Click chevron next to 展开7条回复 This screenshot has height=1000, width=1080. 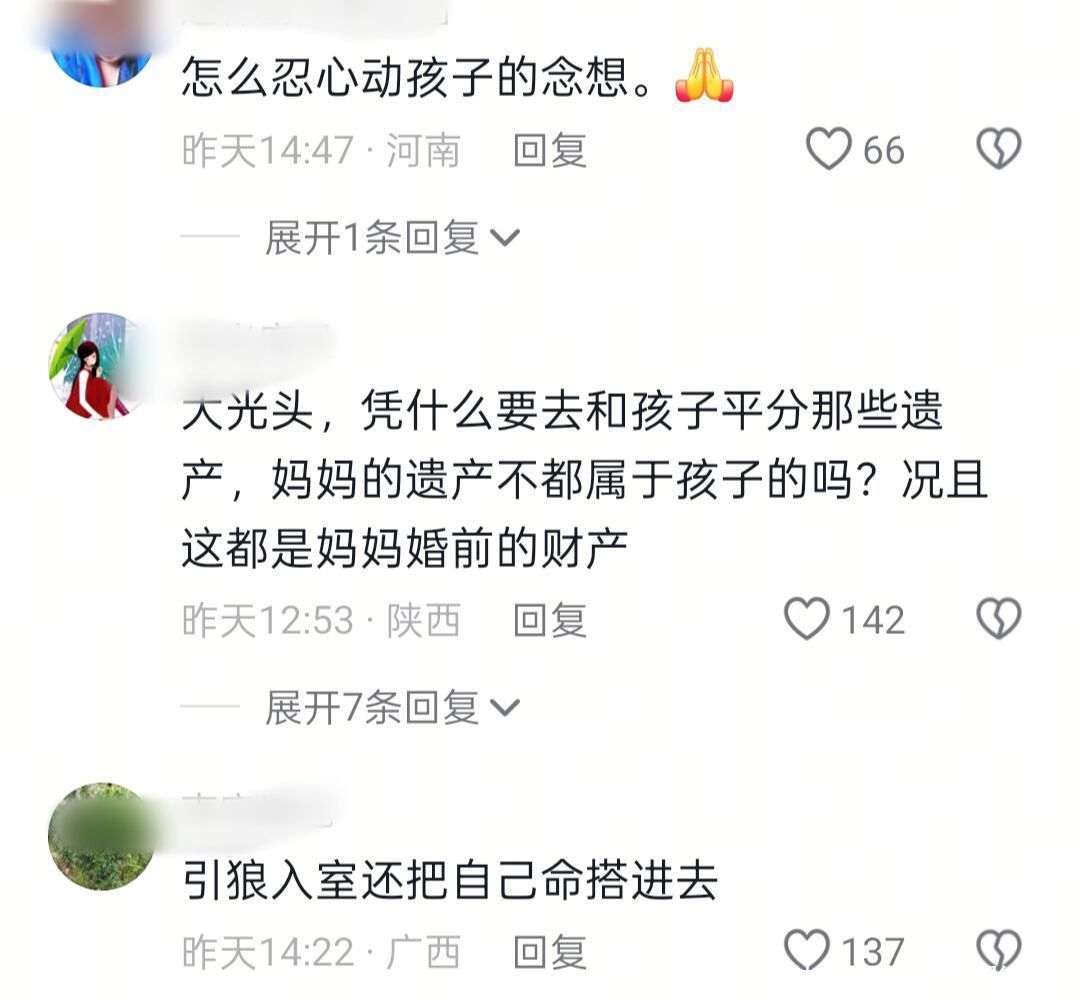(x=505, y=708)
